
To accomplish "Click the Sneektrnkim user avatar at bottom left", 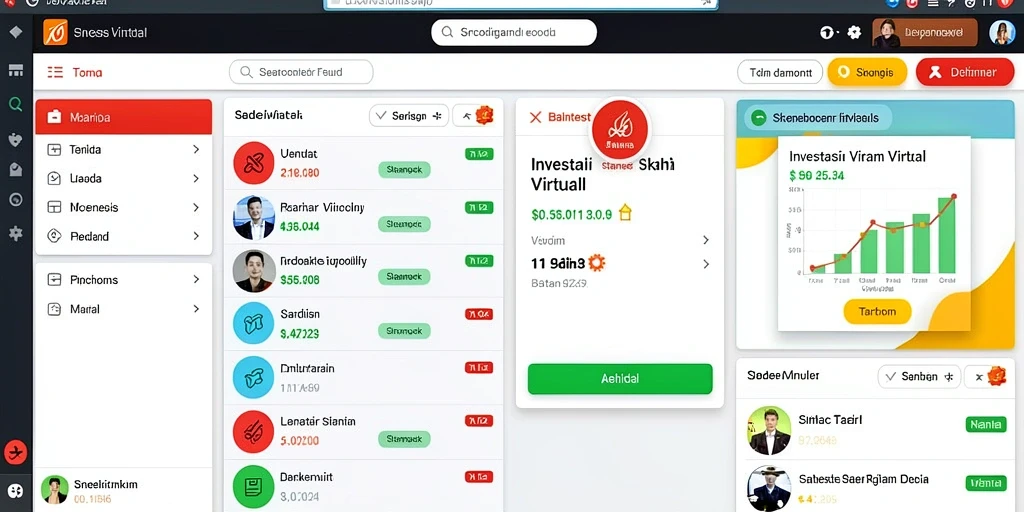I will coord(54,489).
